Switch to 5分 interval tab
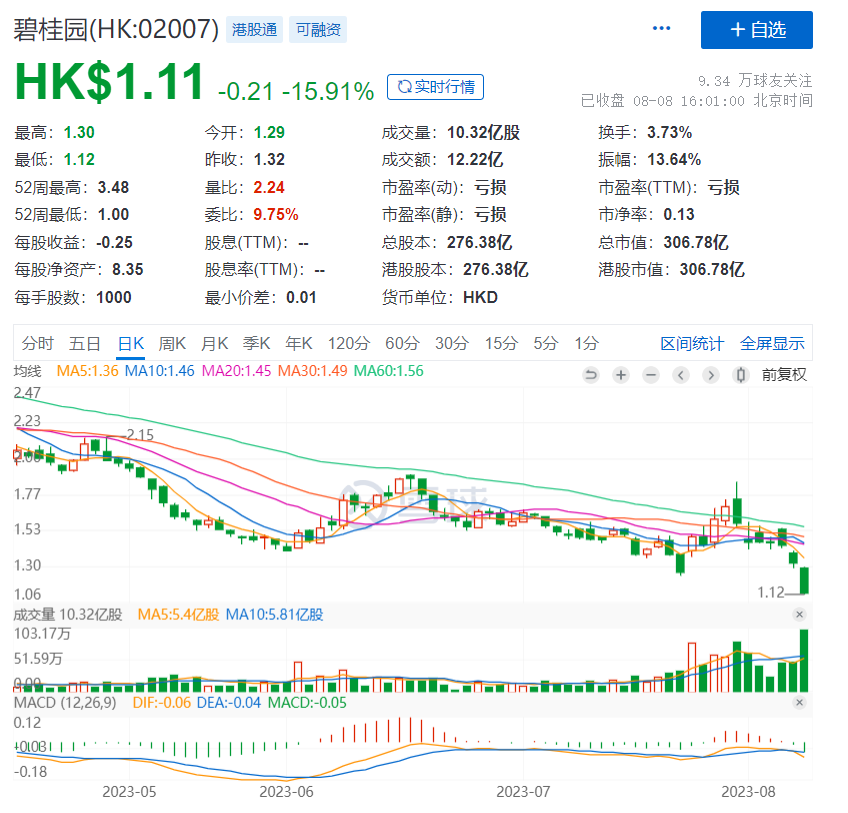 pyautogui.click(x=546, y=343)
